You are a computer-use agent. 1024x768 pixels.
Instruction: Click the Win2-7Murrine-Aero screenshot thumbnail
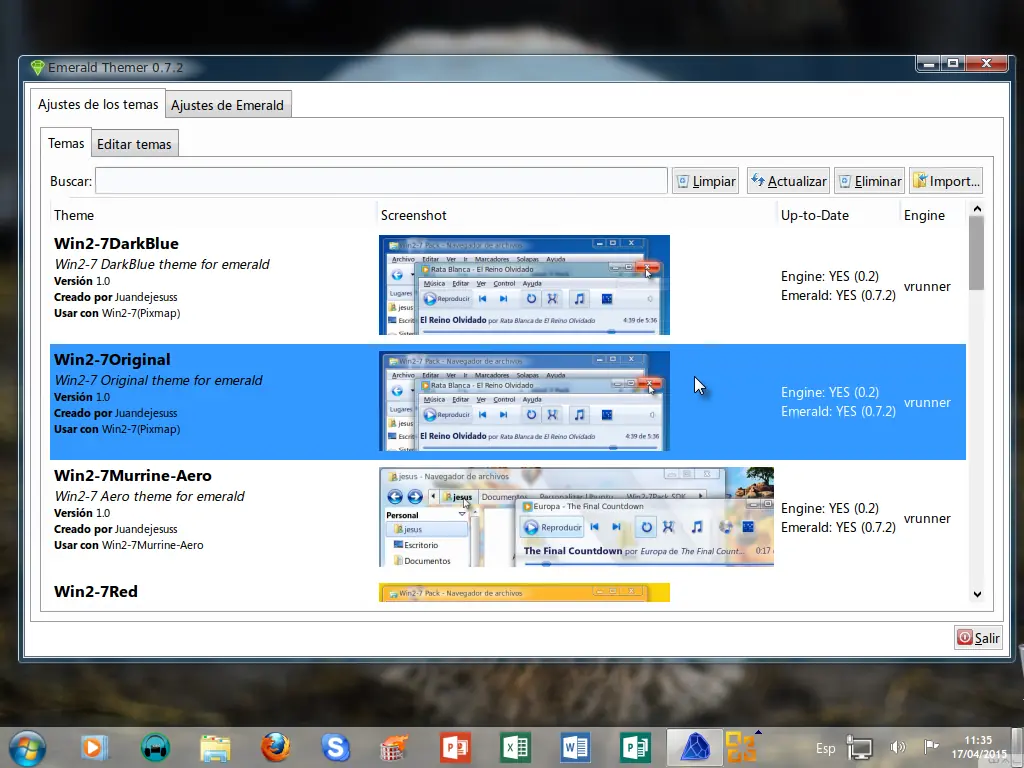[x=577, y=517]
